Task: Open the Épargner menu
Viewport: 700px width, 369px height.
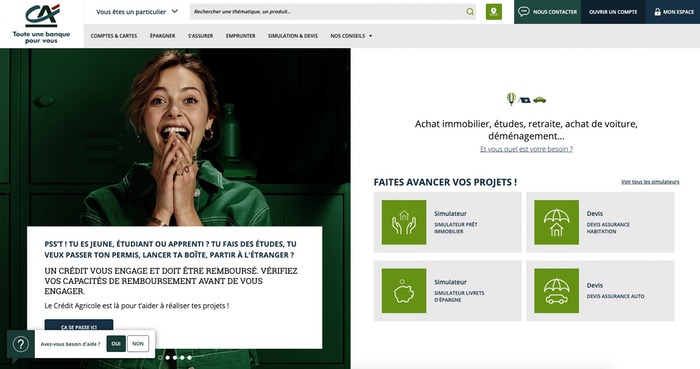Action: click(162, 36)
